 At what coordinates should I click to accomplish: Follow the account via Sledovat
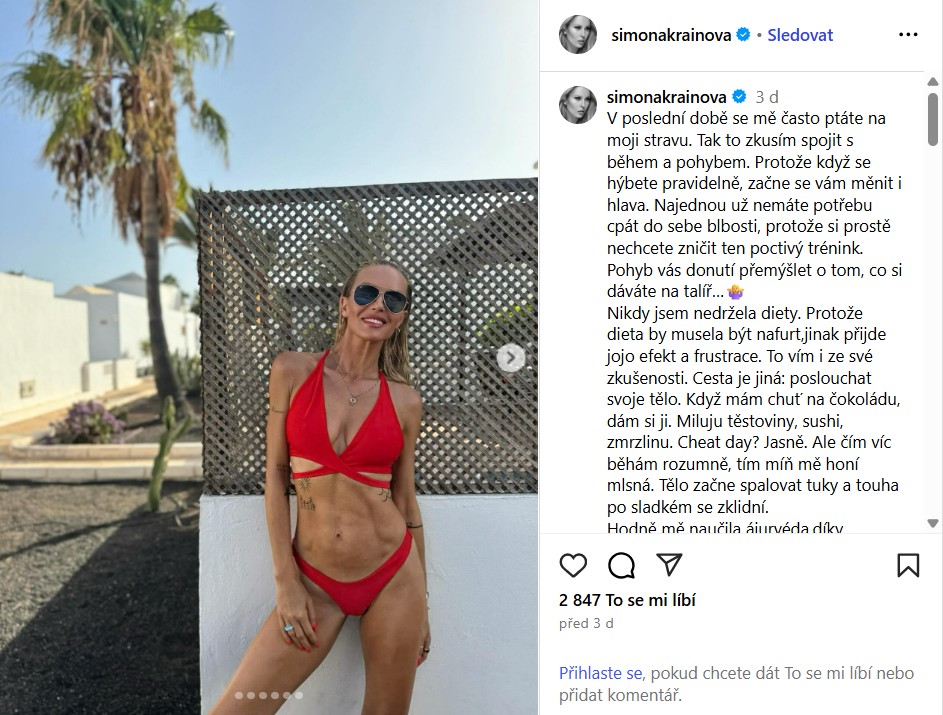[800, 35]
